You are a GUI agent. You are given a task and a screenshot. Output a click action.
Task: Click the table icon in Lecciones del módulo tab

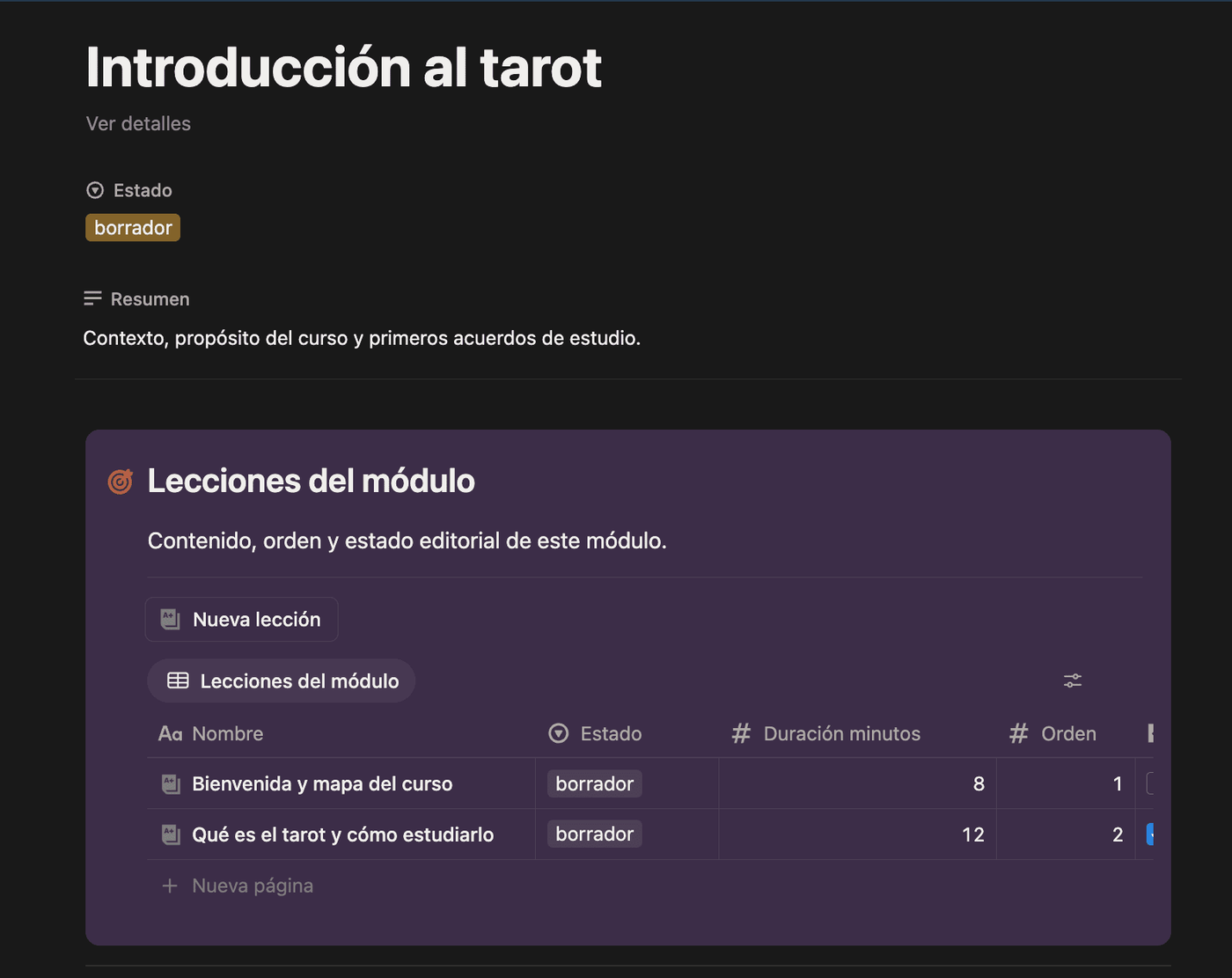click(x=178, y=680)
